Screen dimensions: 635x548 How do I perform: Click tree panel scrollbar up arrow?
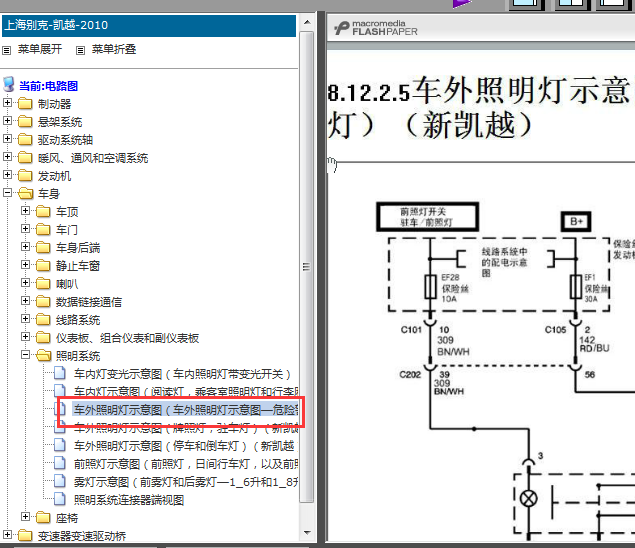307,22
